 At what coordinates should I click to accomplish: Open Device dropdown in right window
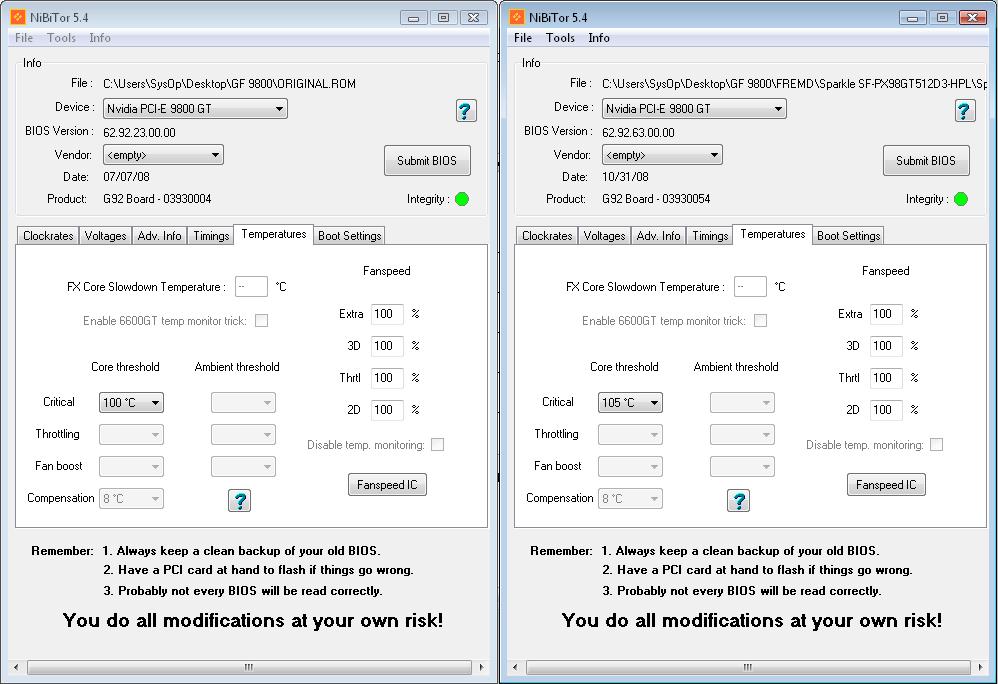coord(694,109)
